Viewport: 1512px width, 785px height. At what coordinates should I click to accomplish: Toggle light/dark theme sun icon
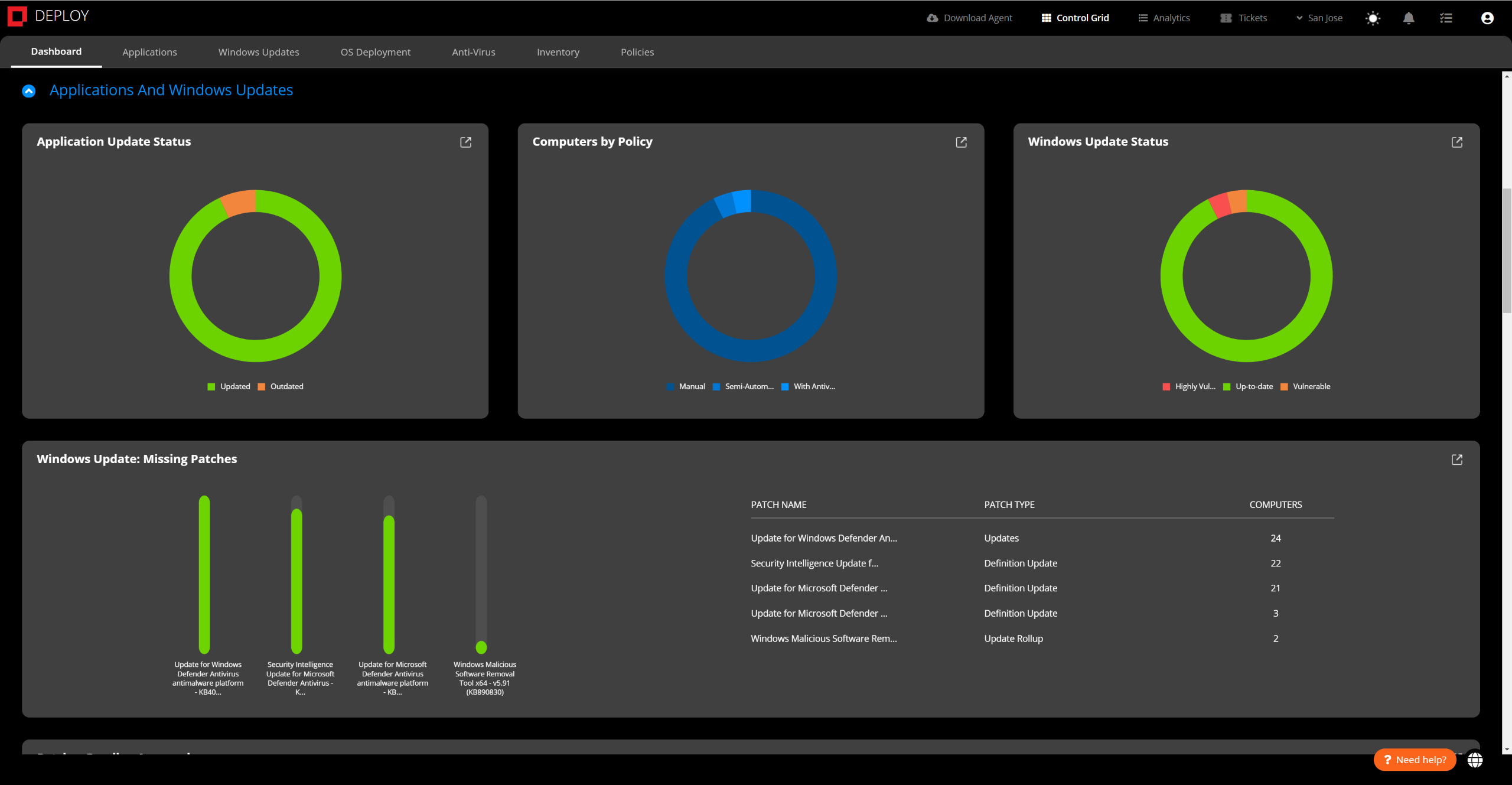(x=1373, y=18)
